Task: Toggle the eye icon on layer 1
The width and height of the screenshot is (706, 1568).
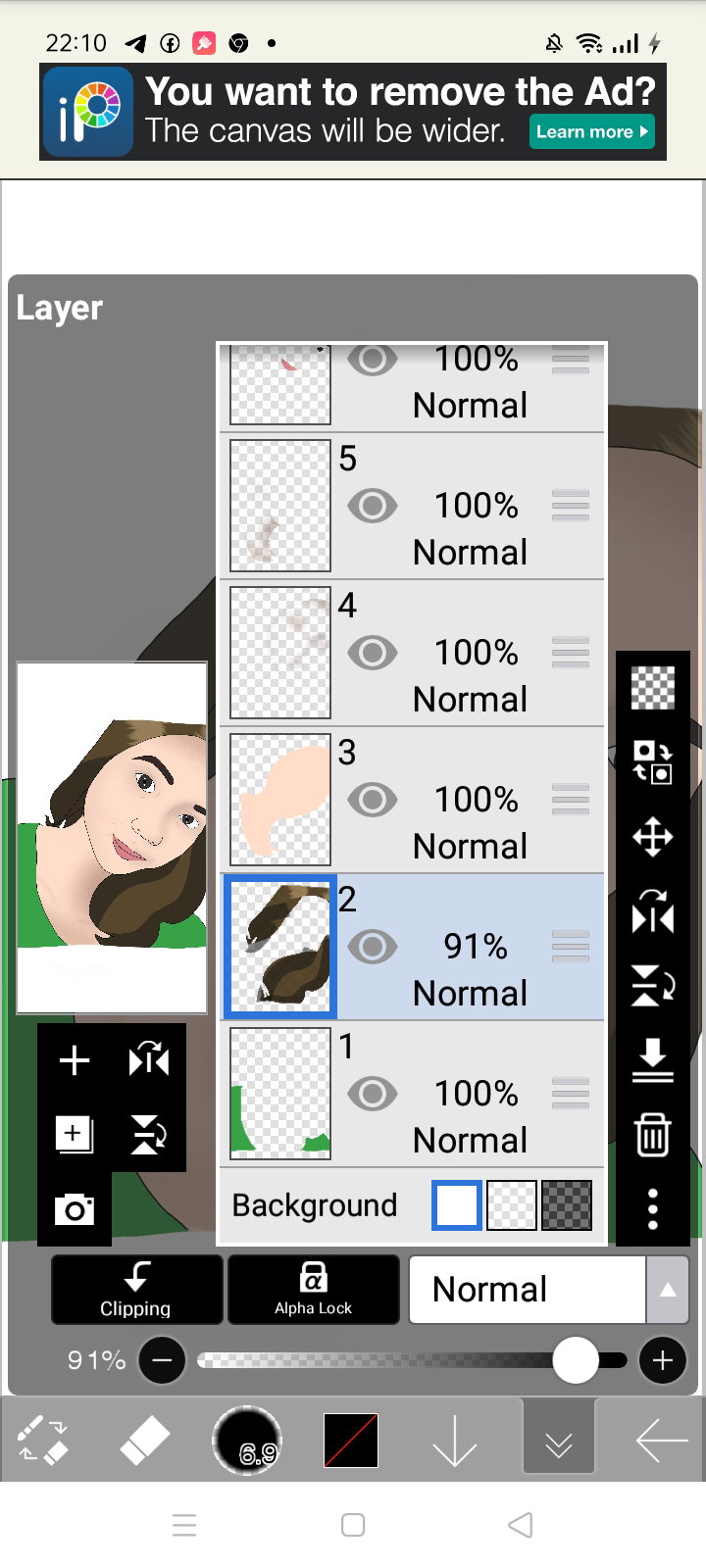Action: [x=373, y=1094]
